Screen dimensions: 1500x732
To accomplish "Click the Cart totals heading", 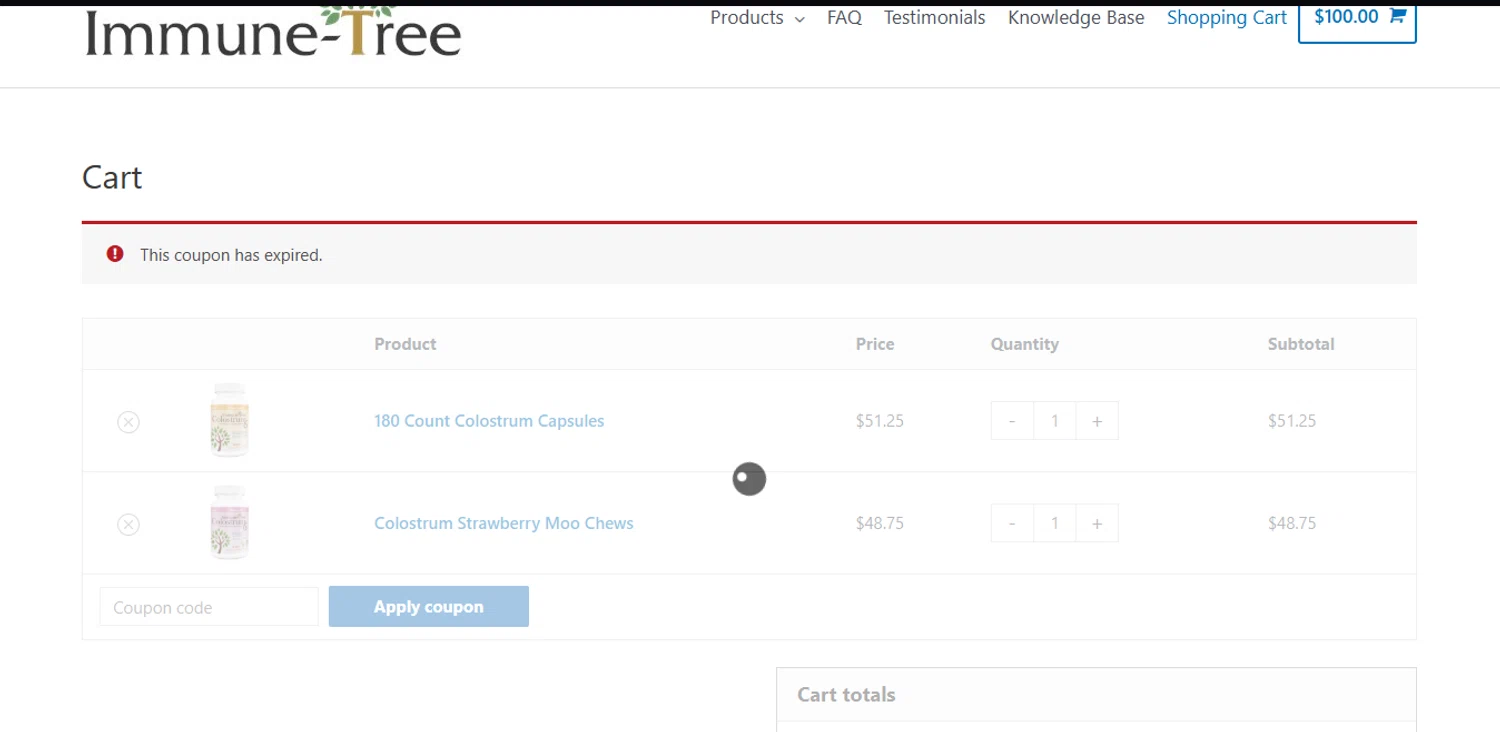I will [x=846, y=695].
